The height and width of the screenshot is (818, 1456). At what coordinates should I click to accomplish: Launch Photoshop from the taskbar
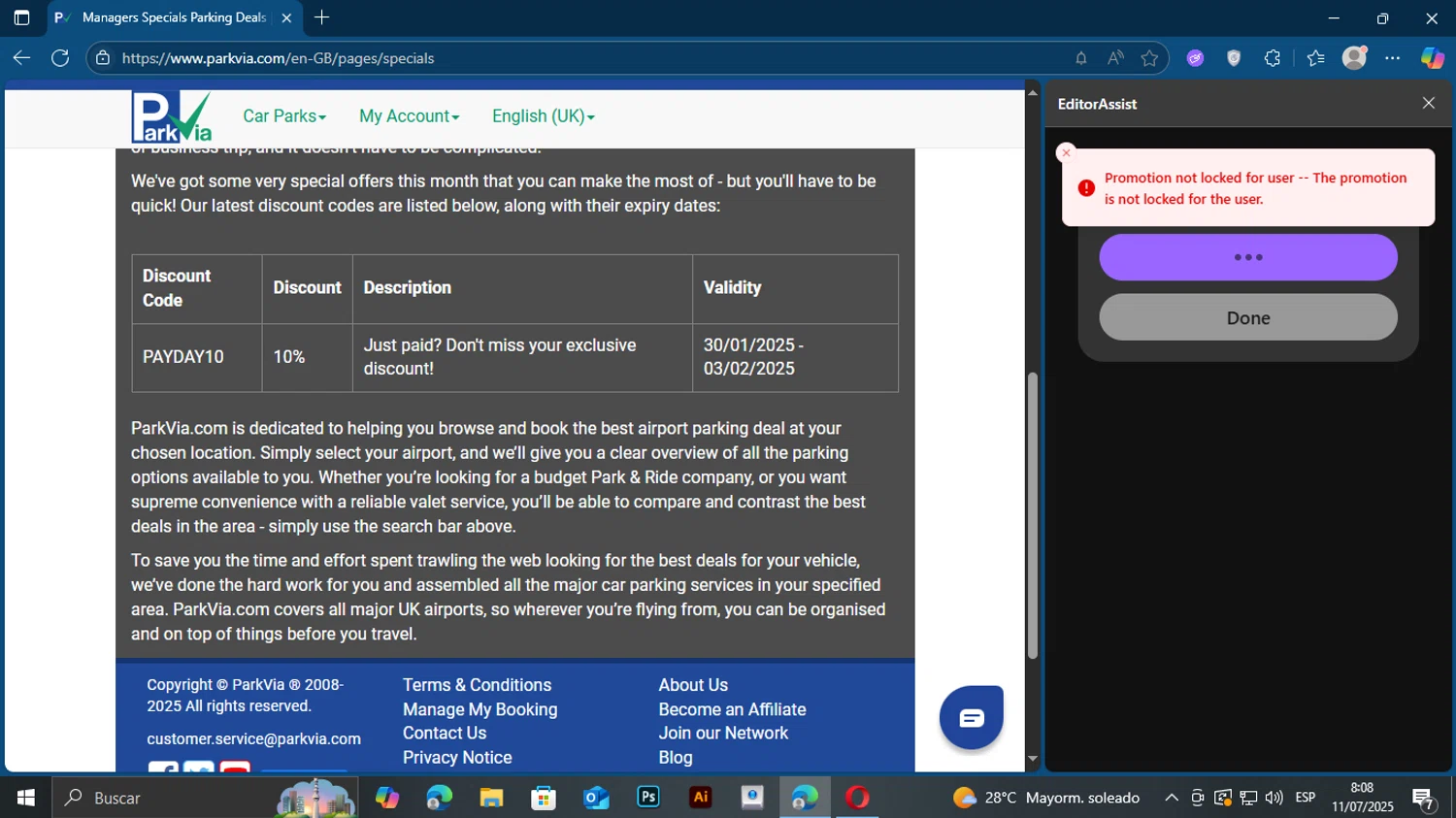pyautogui.click(x=648, y=798)
